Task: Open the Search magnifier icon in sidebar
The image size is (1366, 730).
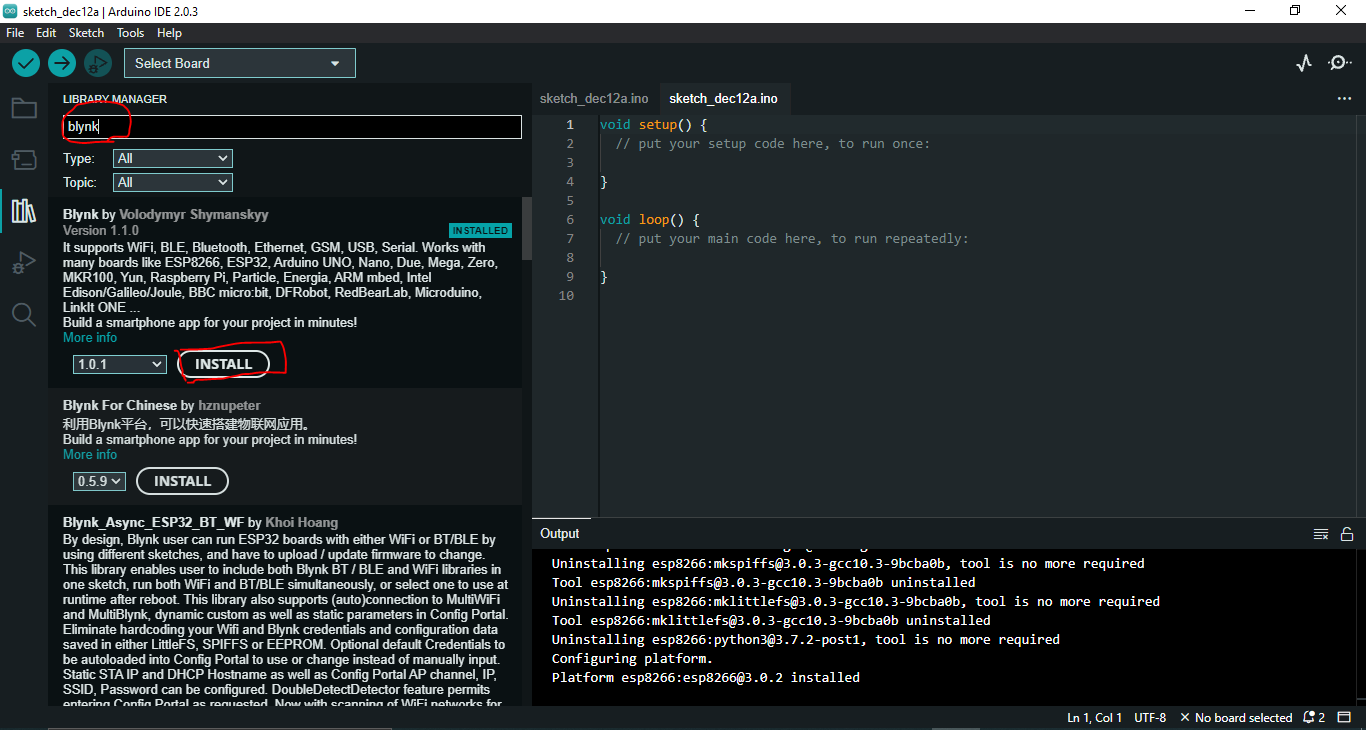Action: (x=24, y=315)
